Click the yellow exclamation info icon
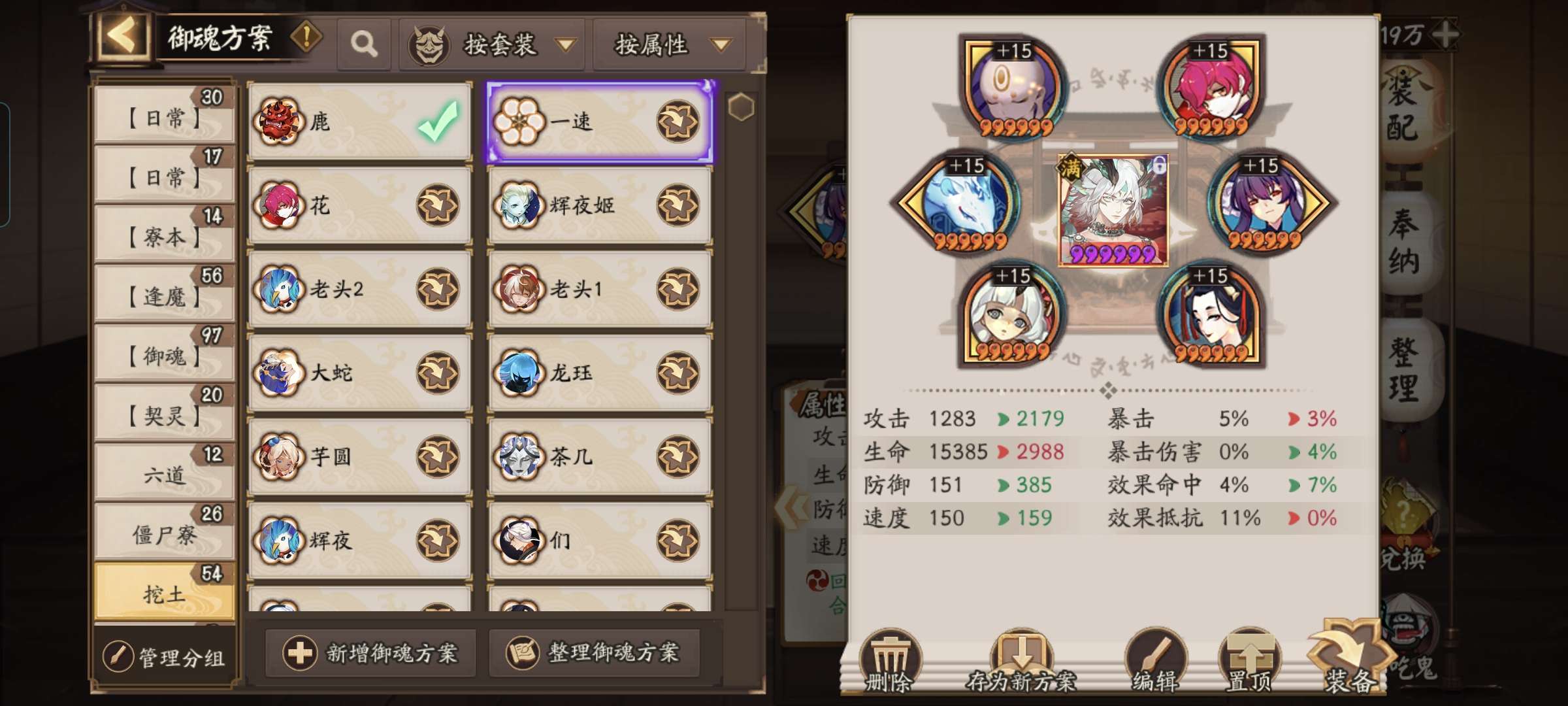This screenshot has width=1568, height=706. point(305,36)
